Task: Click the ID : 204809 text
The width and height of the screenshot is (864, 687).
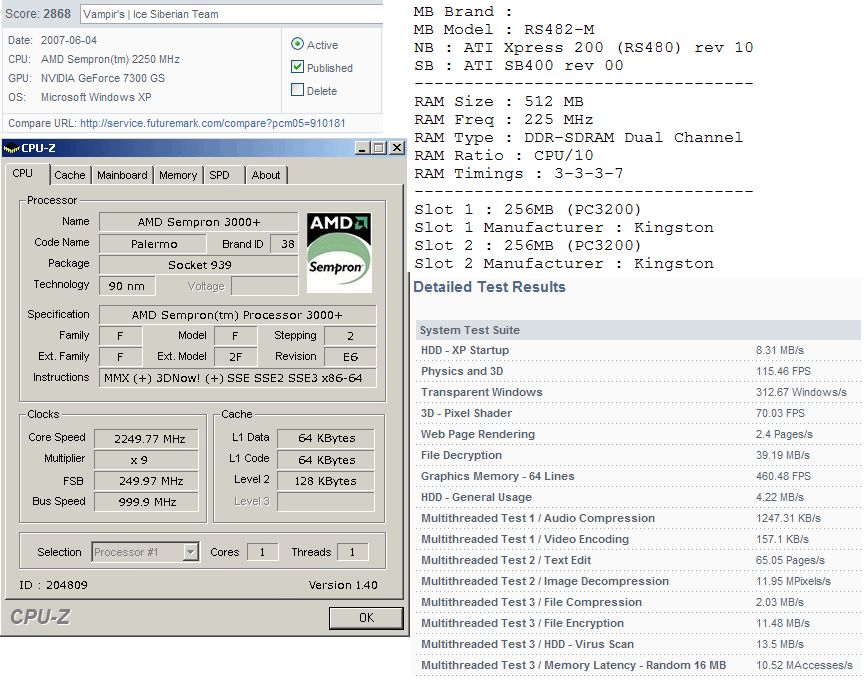Action: [x=53, y=585]
